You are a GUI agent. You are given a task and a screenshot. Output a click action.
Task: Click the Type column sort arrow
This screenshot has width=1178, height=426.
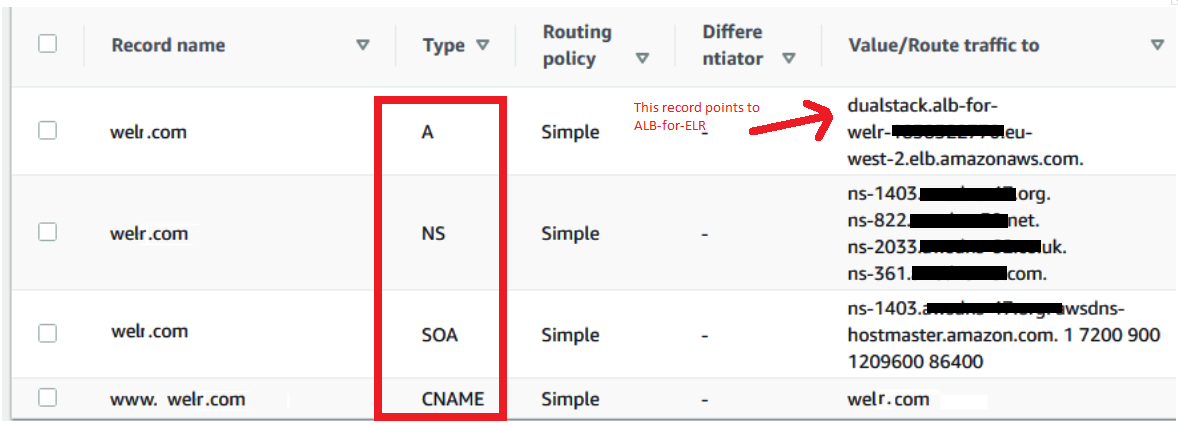[483, 45]
